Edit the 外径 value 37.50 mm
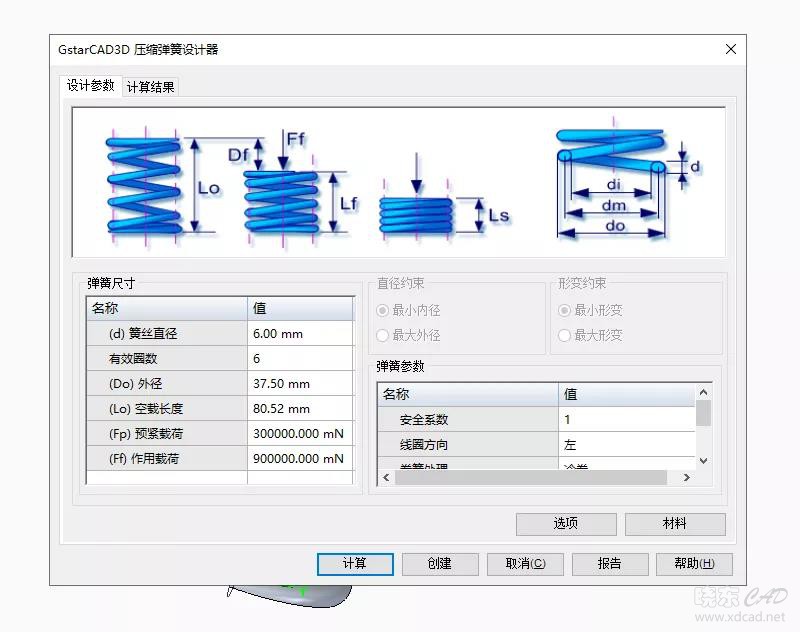The width and height of the screenshot is (800, 632). 300,384
